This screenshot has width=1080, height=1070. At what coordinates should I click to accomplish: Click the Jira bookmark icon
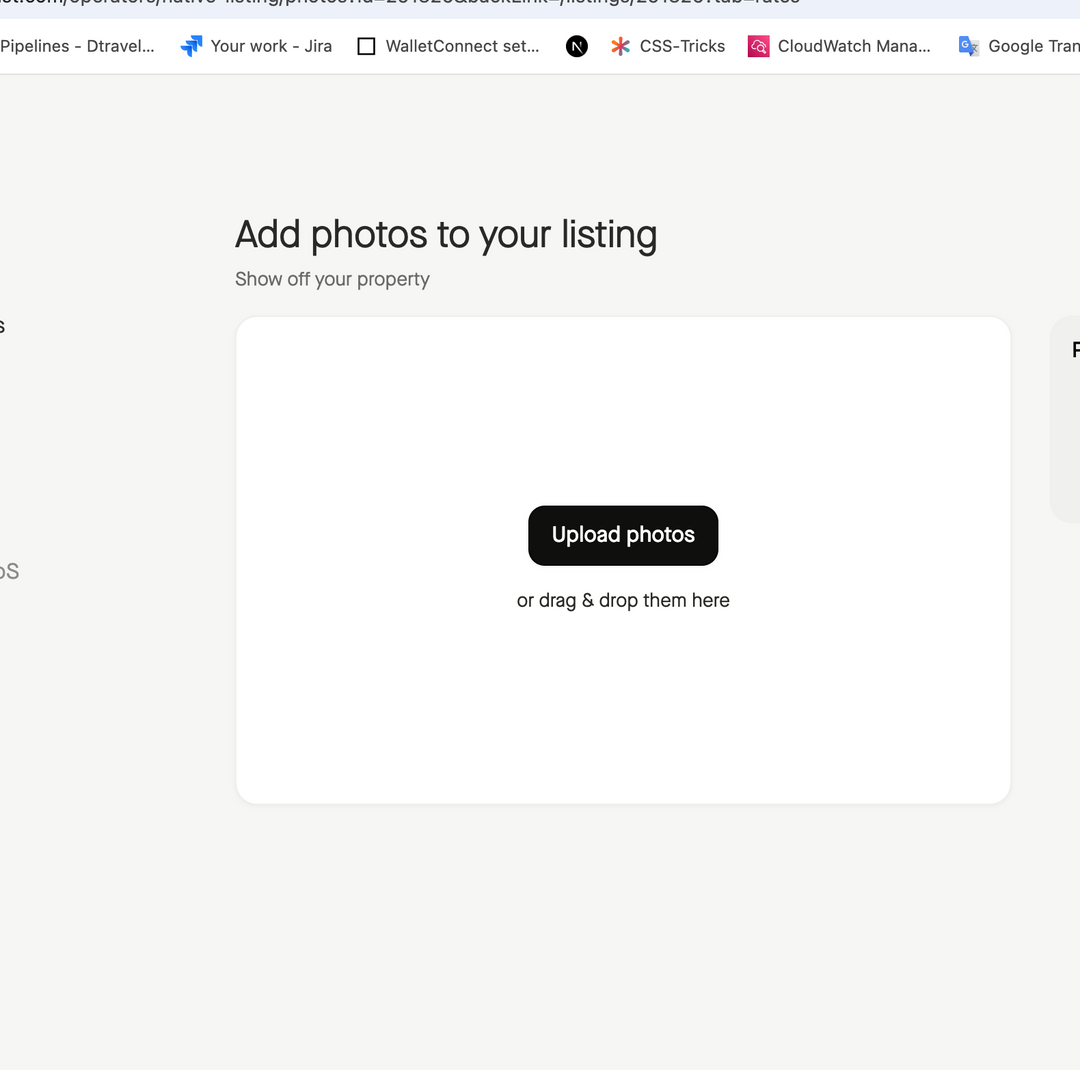[x=191, y=46]
